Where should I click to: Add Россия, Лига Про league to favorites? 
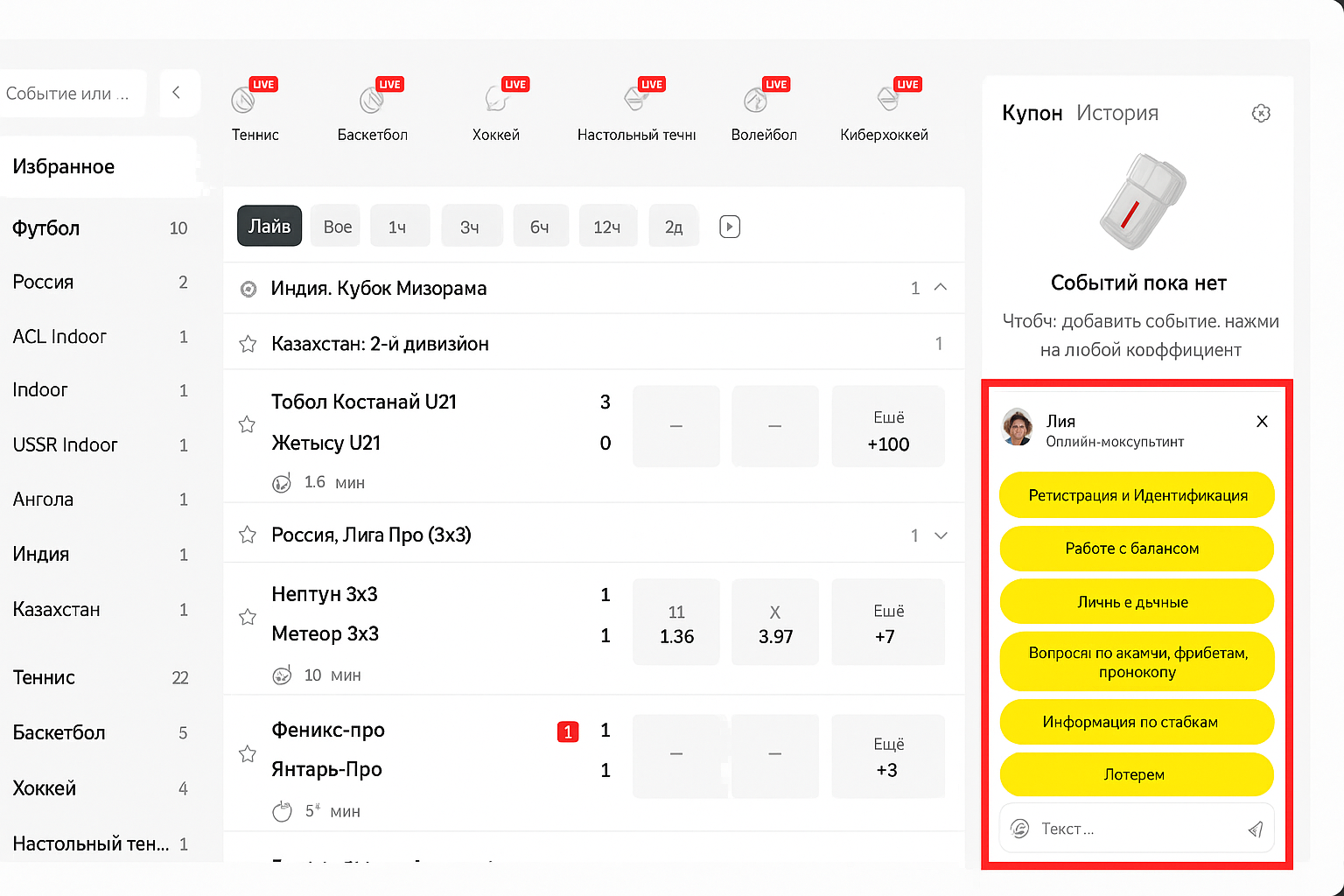[248, 535]
